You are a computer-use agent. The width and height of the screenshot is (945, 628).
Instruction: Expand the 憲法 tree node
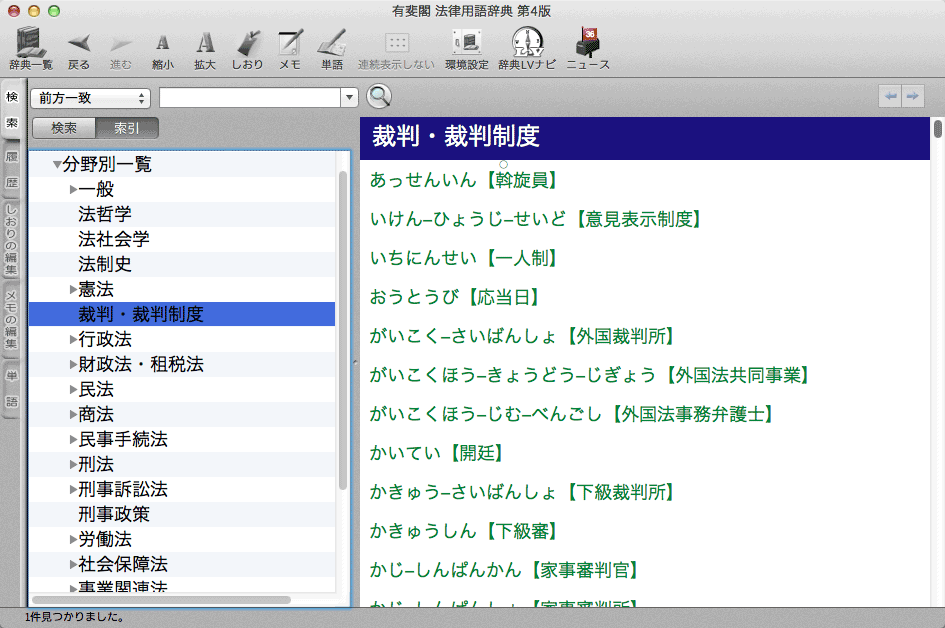[x=73, y=290]
